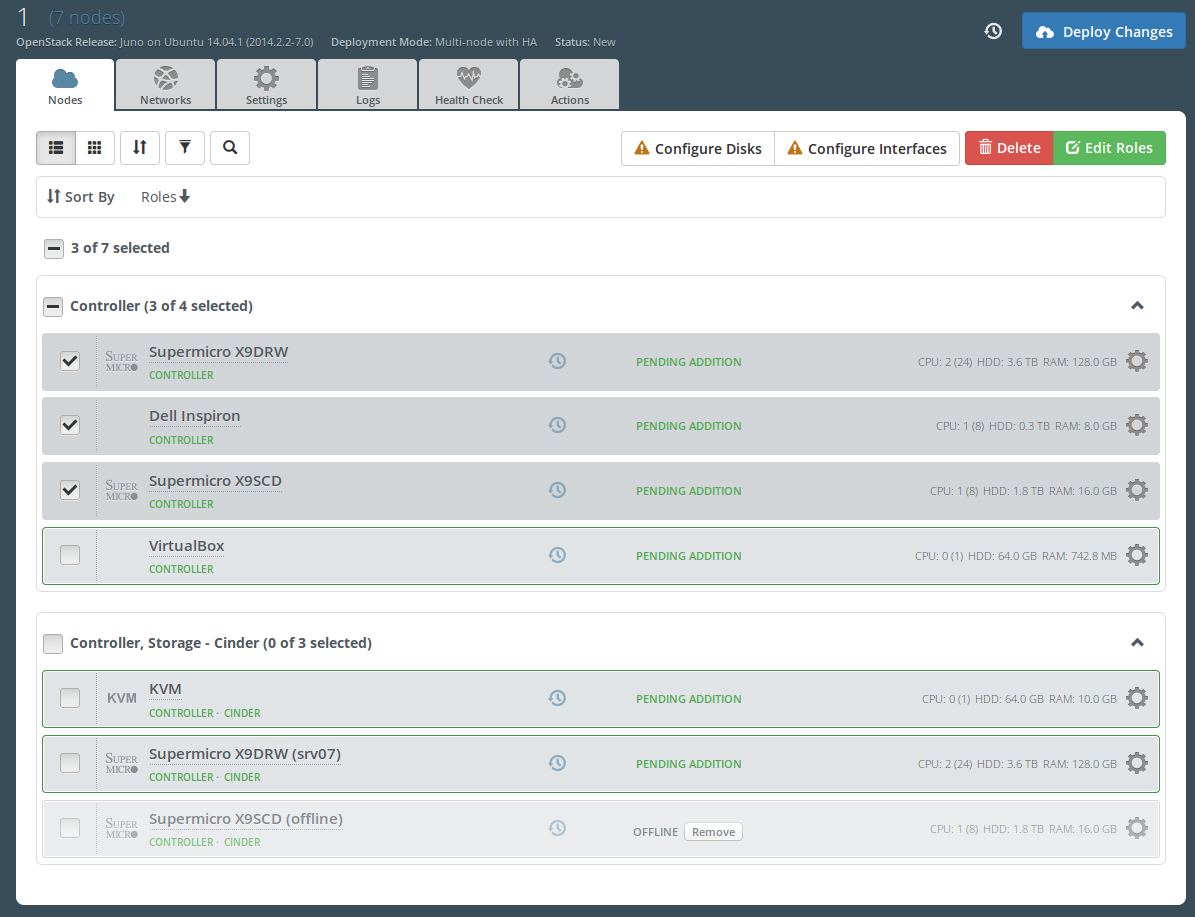This screenshot has width=1195, height=917.
Task: Click the Deploy Changes button
Action: pos(1104,31)
